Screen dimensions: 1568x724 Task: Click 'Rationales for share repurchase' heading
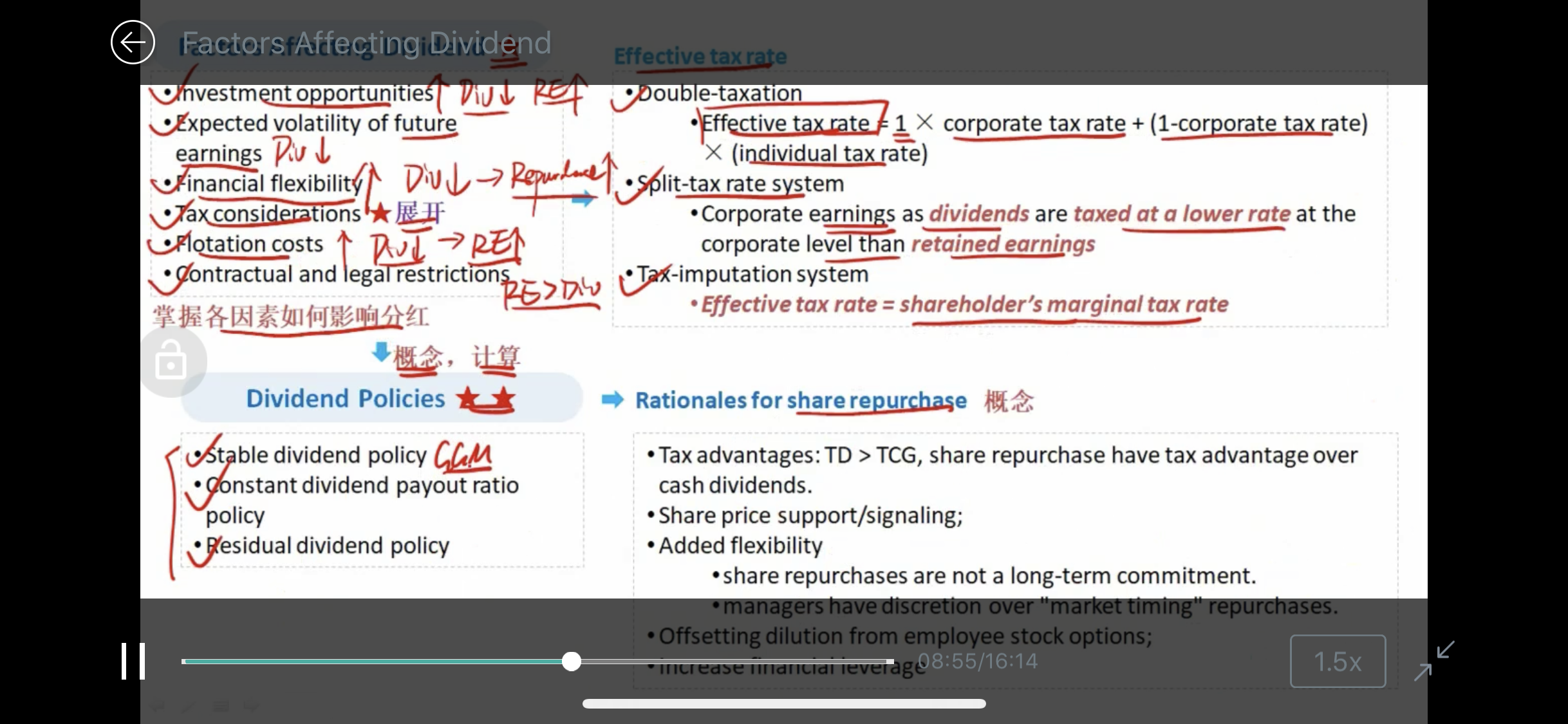click(801, 400)
